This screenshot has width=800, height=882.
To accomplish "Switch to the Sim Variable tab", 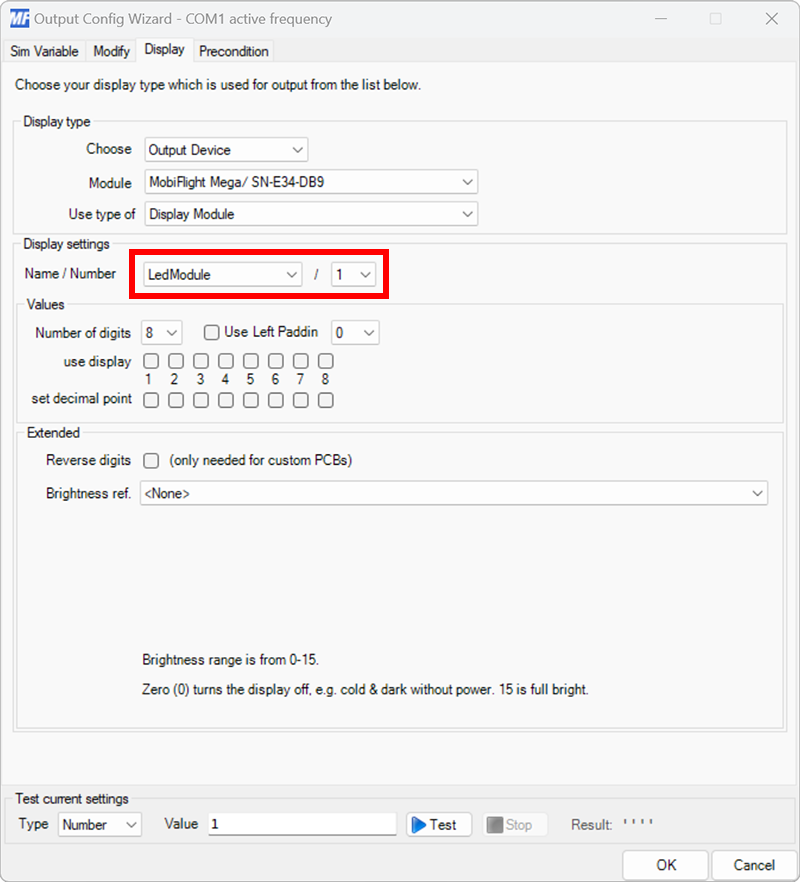I will point(44,50).
